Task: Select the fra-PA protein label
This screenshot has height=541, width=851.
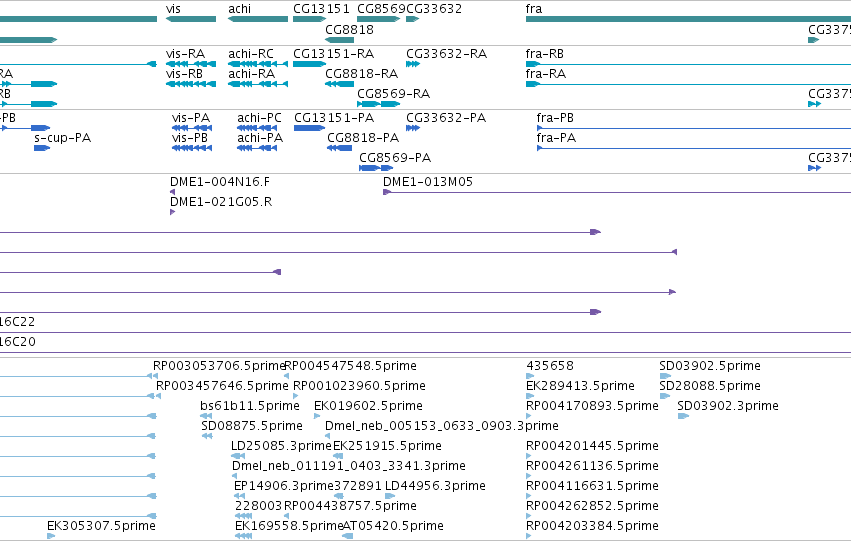Action: 556,138
